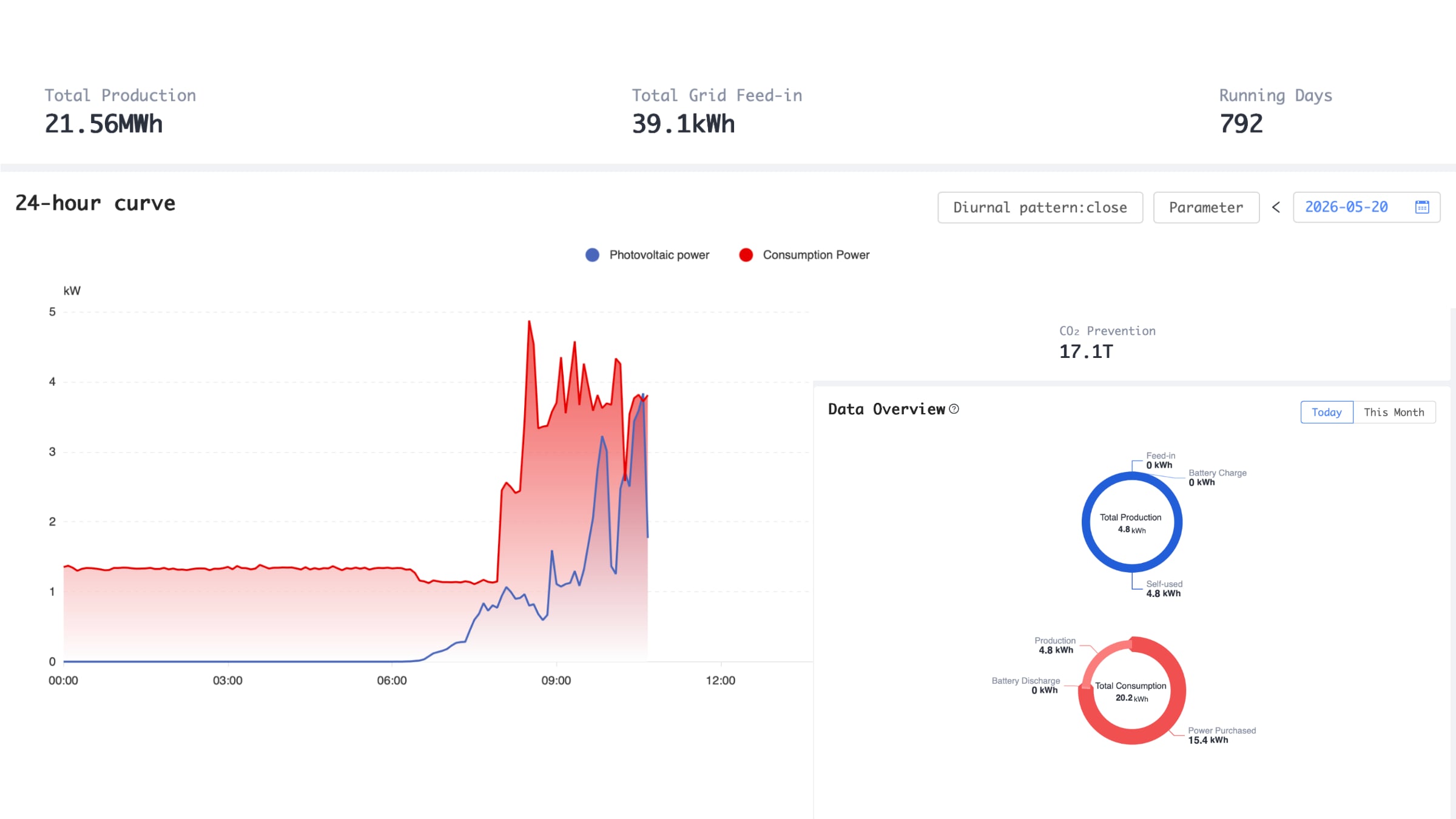
Task: Select the CO₂ Prevention 17.1T value
Action: click(x=1087, y=352)
